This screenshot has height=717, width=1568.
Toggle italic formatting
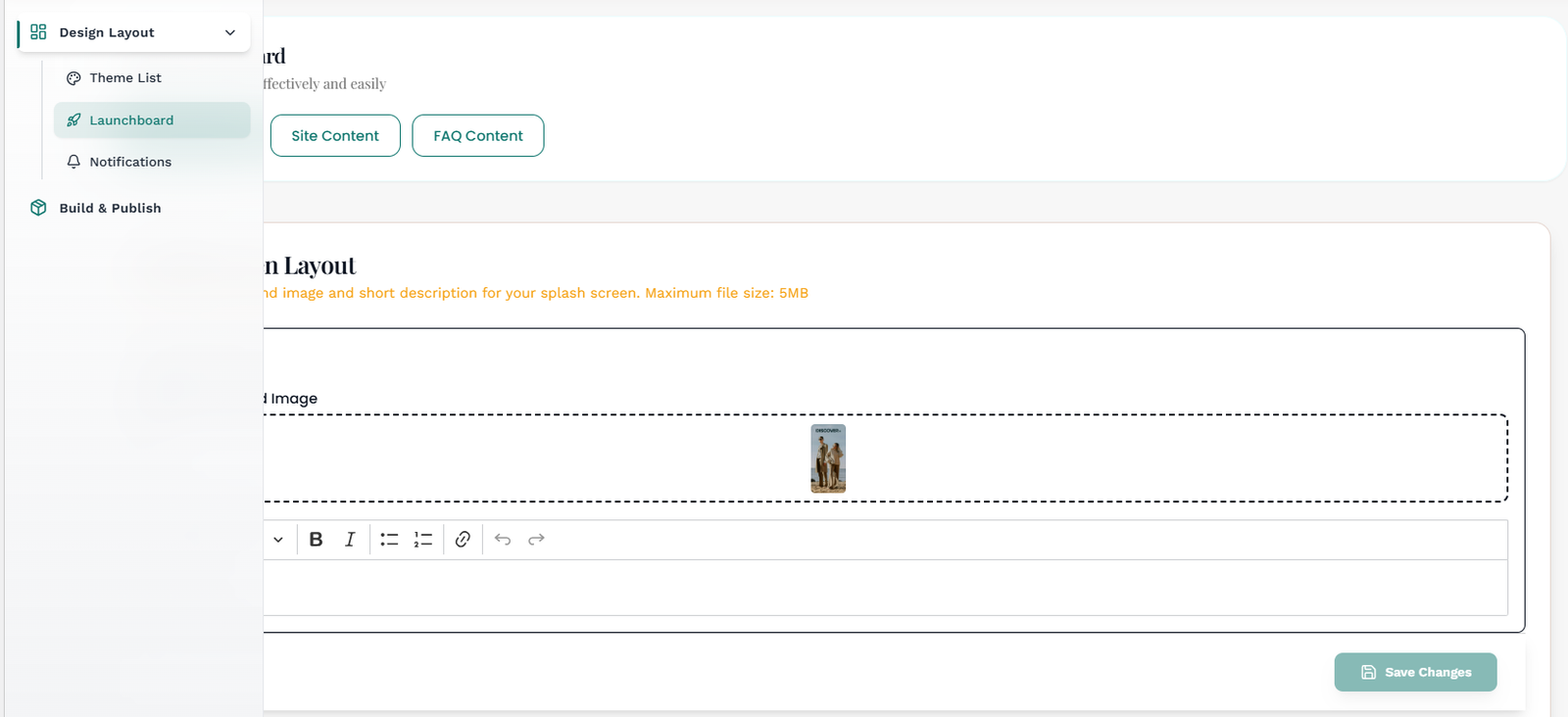350,540
